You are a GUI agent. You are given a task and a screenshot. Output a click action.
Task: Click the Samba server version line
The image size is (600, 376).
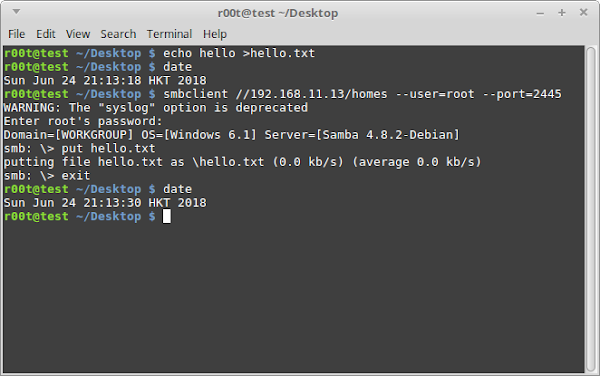231,135
